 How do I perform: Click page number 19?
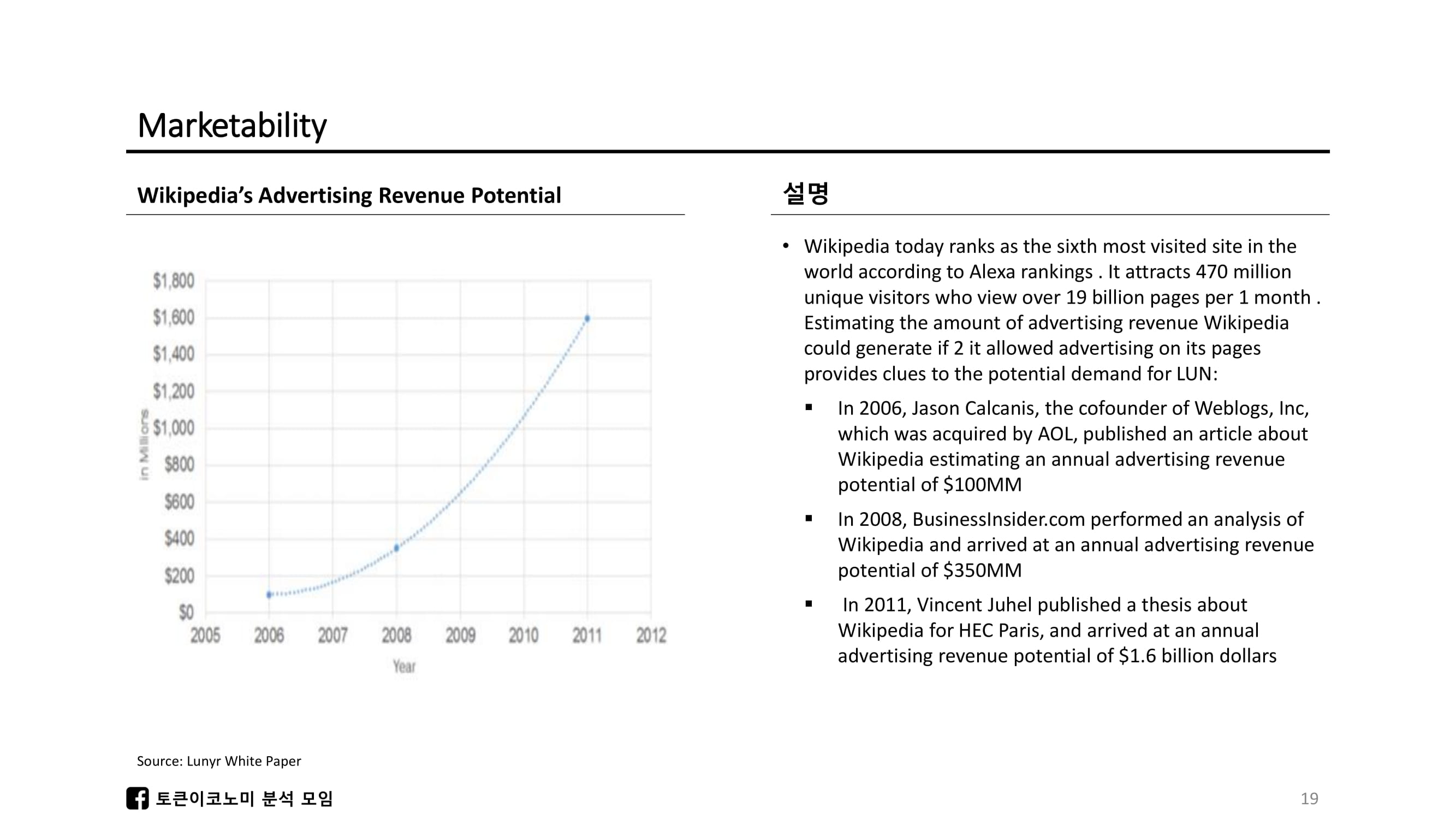[1309, 798]
